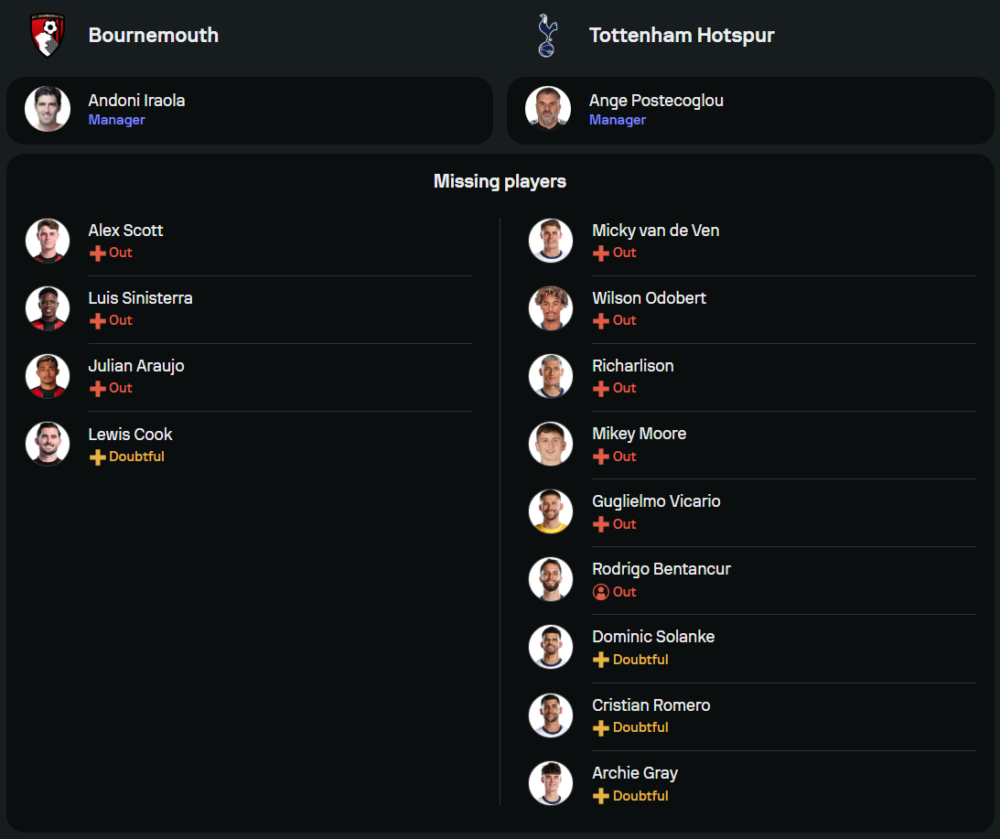Open the Tottenham Hotspur team name link
The width and height of the screenshot is (1000, 839).
pos(681,35)
